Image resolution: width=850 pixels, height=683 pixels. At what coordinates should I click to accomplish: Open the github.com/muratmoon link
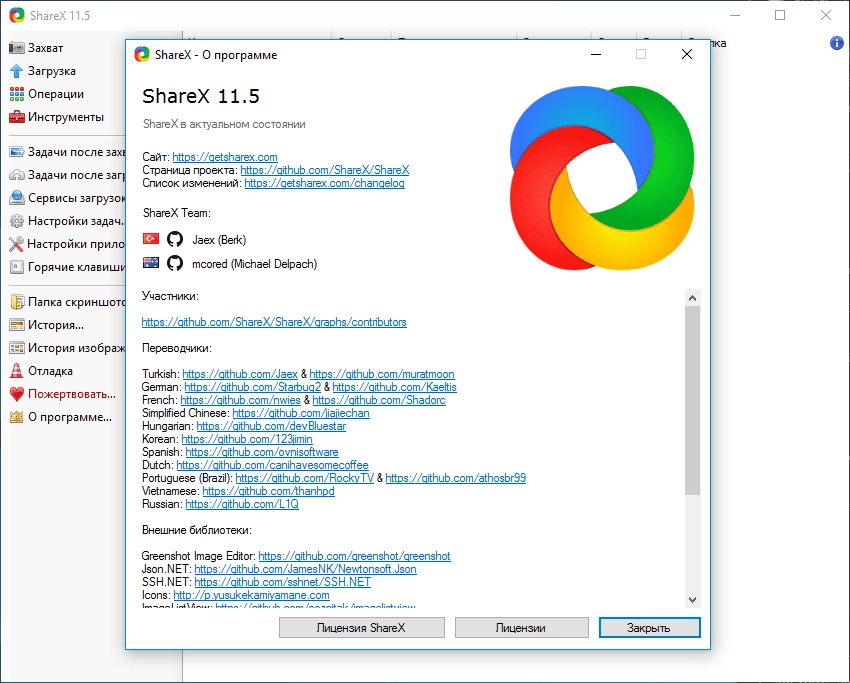tap(382, 373)
